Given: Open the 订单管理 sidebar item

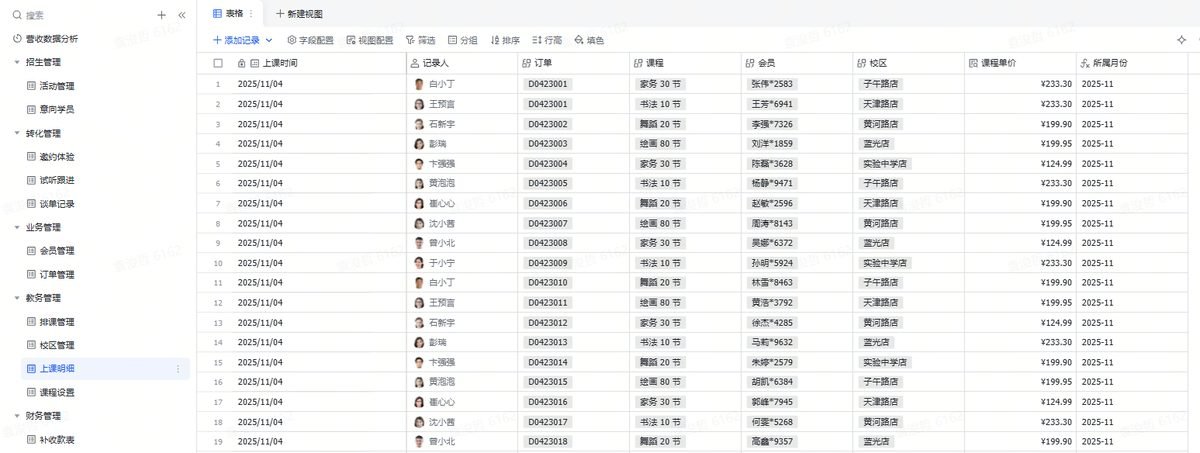Looking at the screenshot, I should pos(57,274).
